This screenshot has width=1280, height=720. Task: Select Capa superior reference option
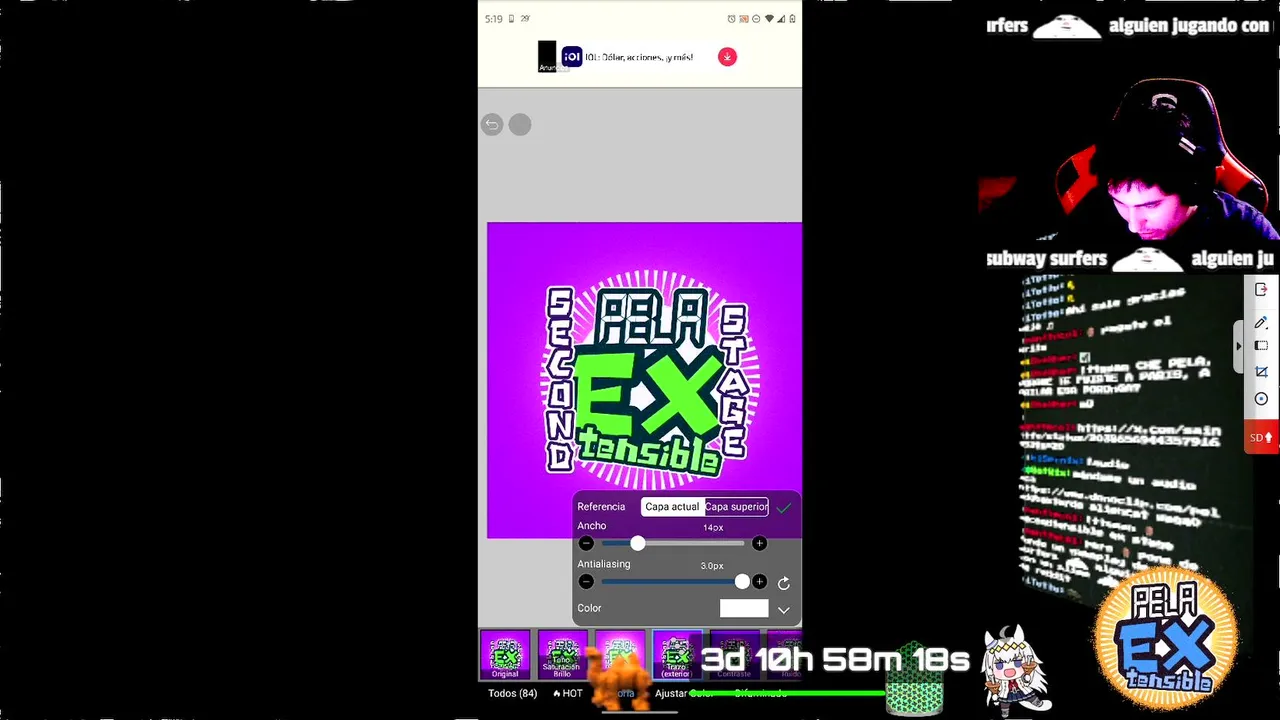click(x=736, y=507)
